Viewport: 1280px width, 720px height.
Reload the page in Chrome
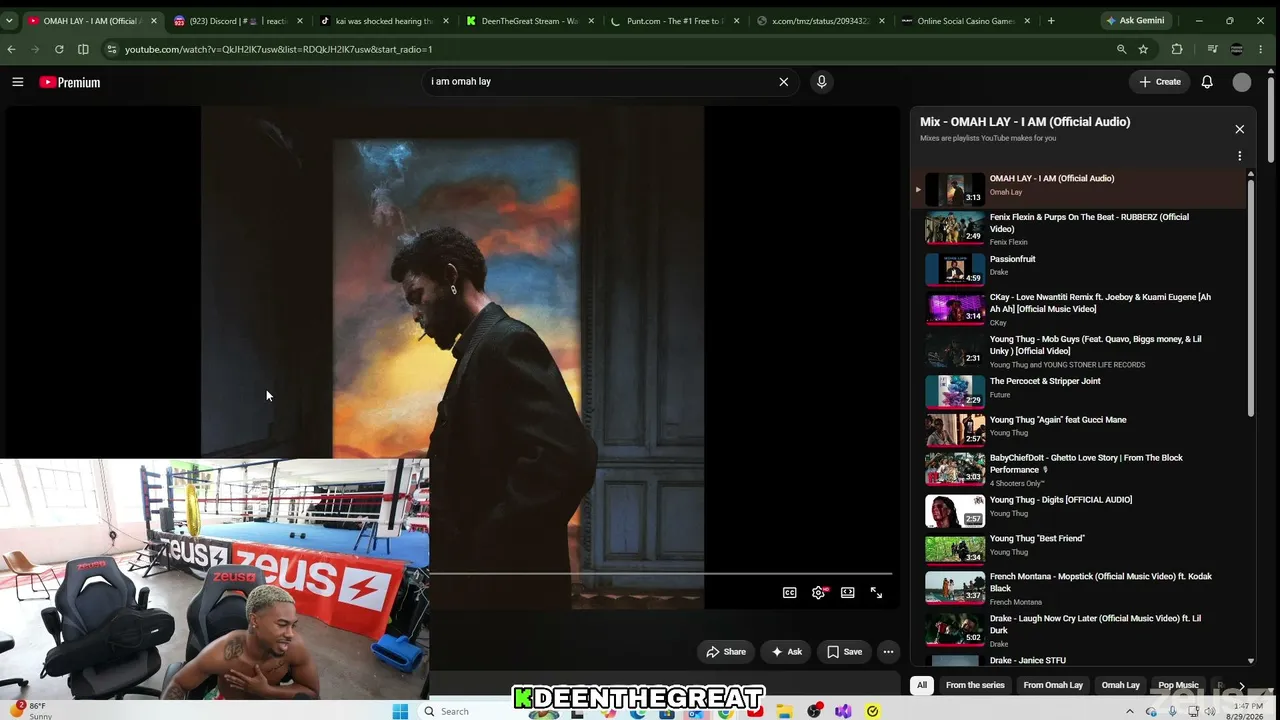pyautogui.click(x=59, y=49)
